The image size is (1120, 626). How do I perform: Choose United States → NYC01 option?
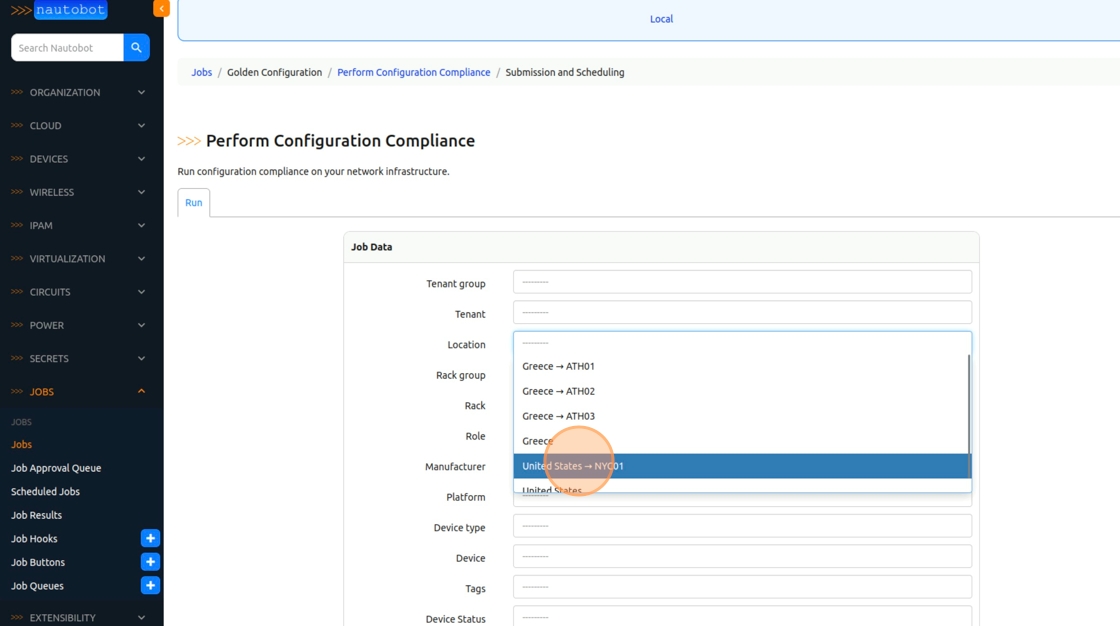(x=572, y=466)
